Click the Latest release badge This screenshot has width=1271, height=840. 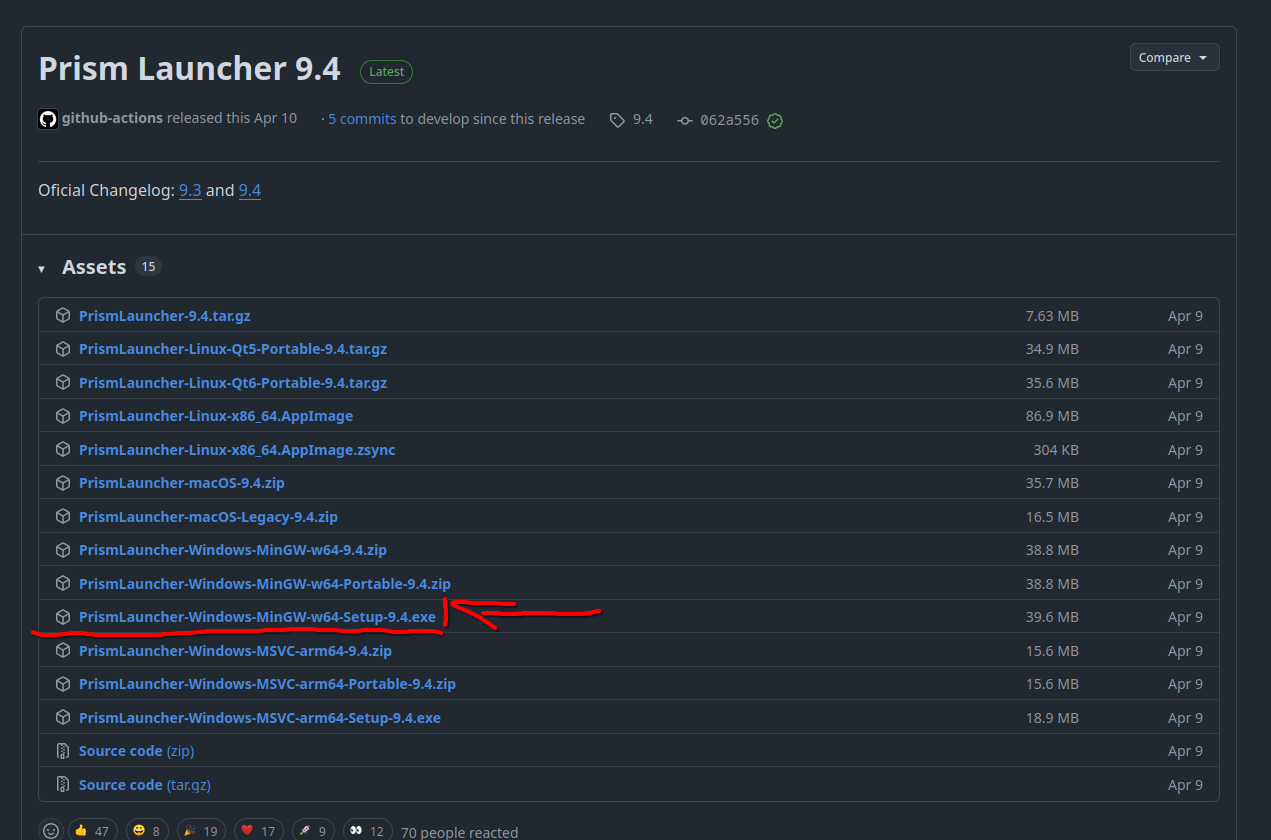(x=386, y=72)
